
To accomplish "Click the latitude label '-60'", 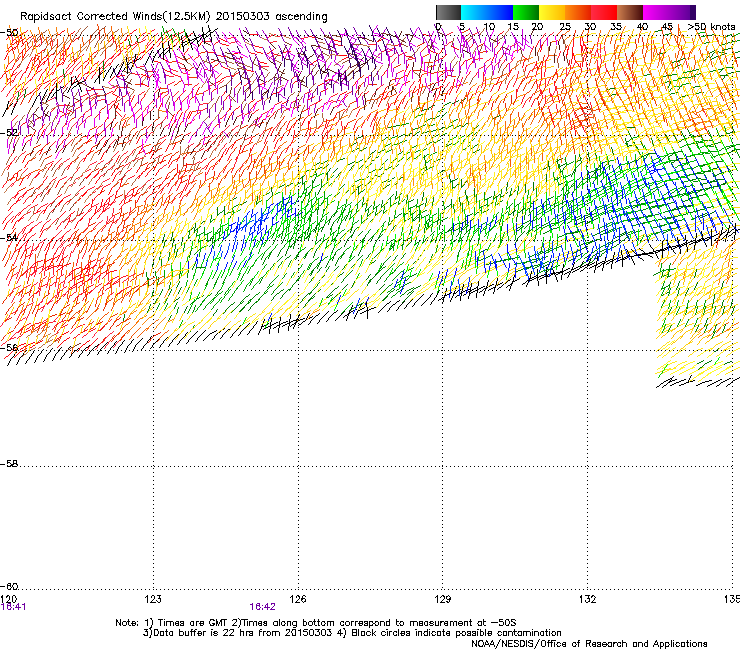I will 9,587.
